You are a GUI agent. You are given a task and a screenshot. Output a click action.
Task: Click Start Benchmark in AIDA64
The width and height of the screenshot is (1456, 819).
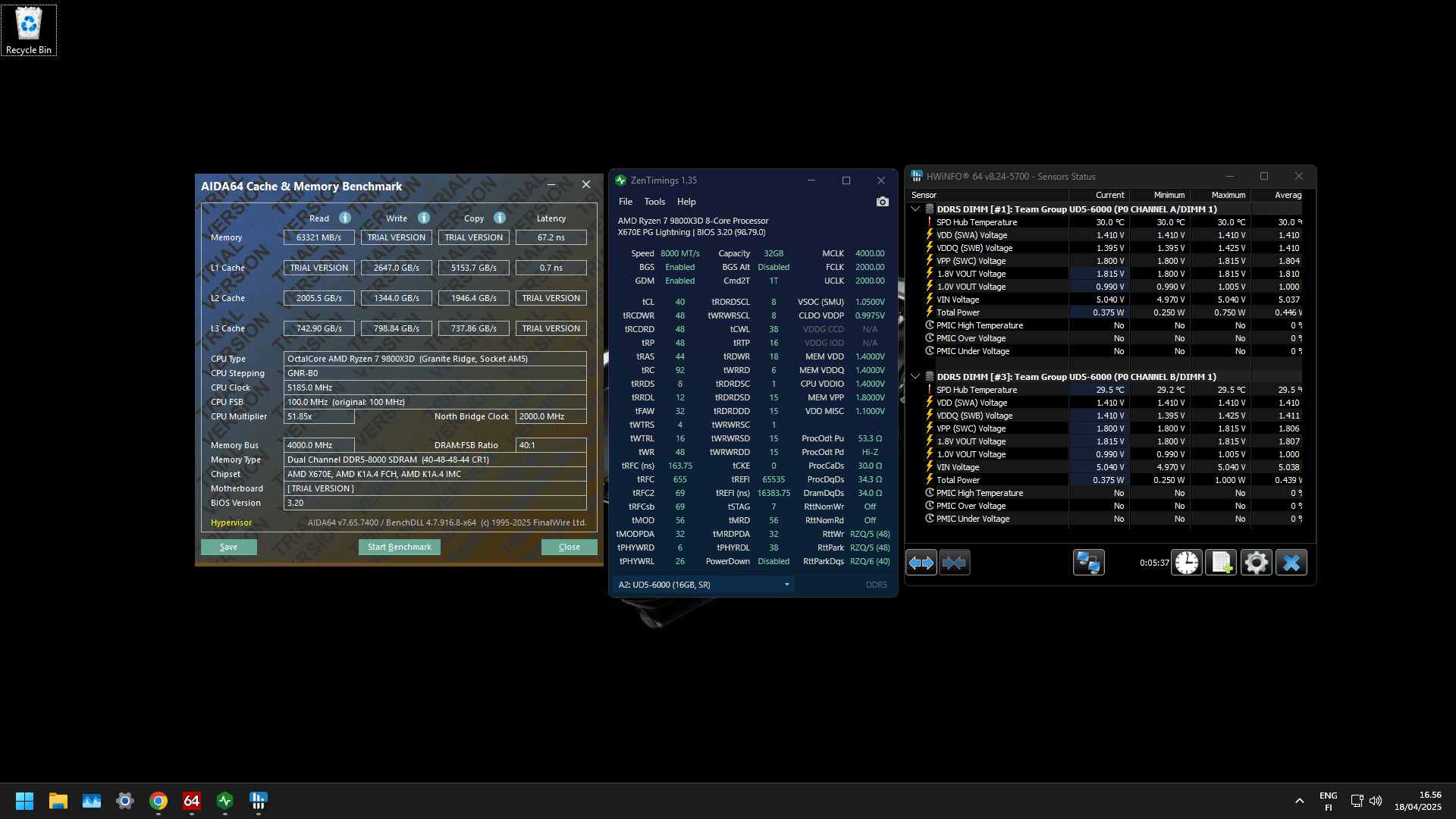click(400, 547)
